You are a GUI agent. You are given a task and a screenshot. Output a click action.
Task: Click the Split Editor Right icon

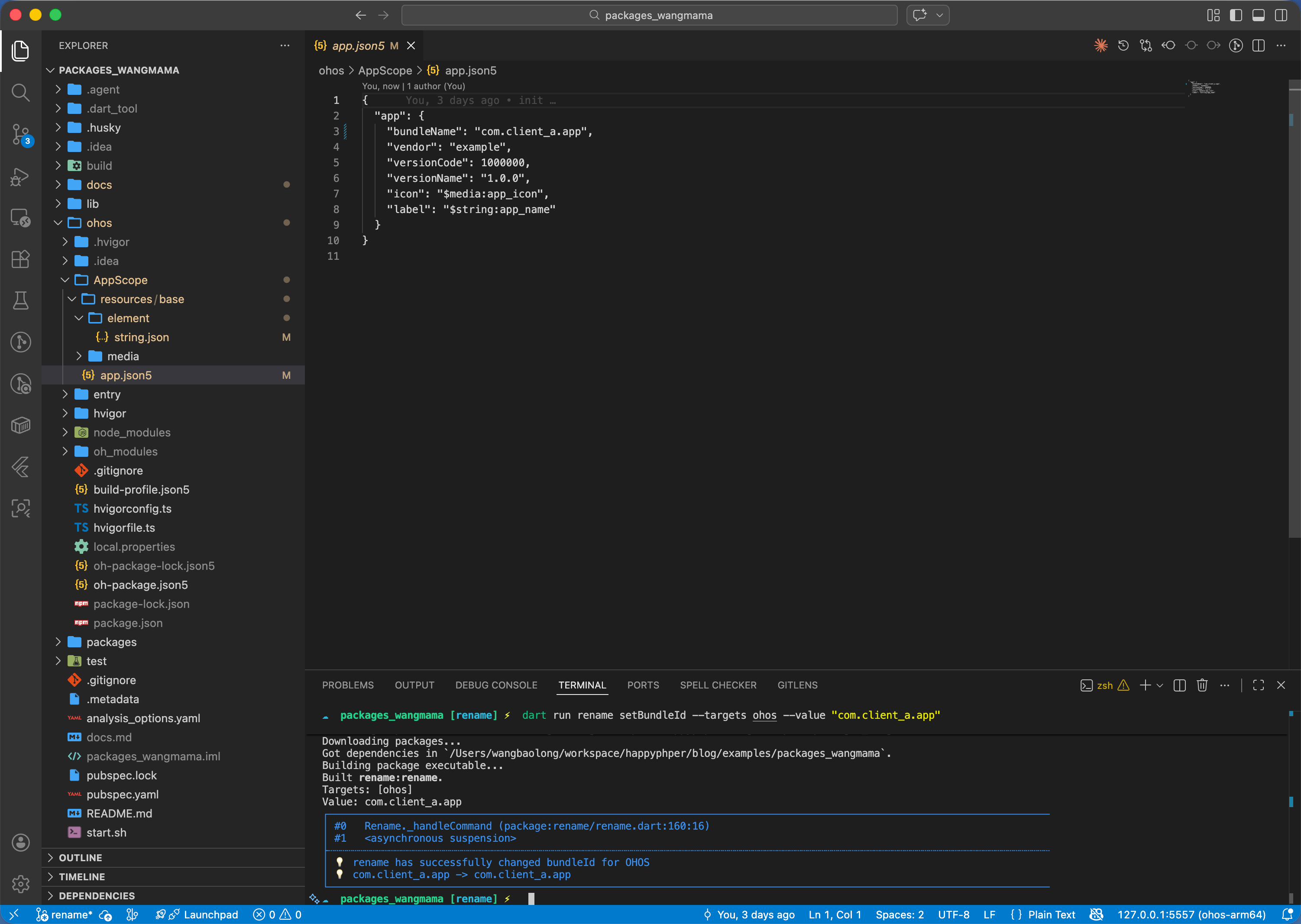click(1258, 45)
